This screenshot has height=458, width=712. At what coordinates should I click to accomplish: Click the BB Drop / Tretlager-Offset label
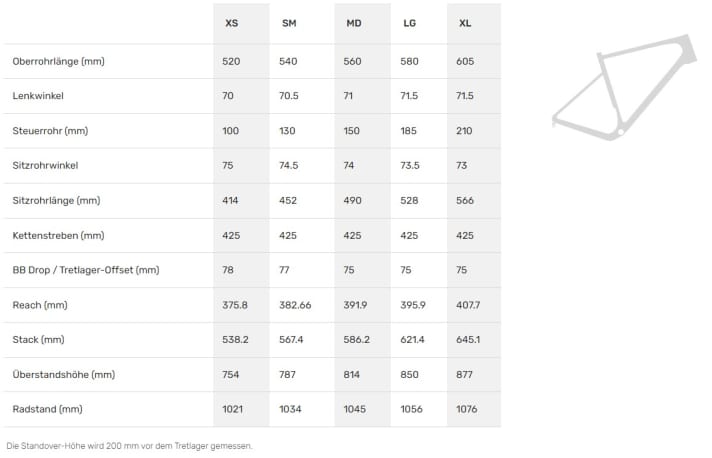(x=86, y=270)
